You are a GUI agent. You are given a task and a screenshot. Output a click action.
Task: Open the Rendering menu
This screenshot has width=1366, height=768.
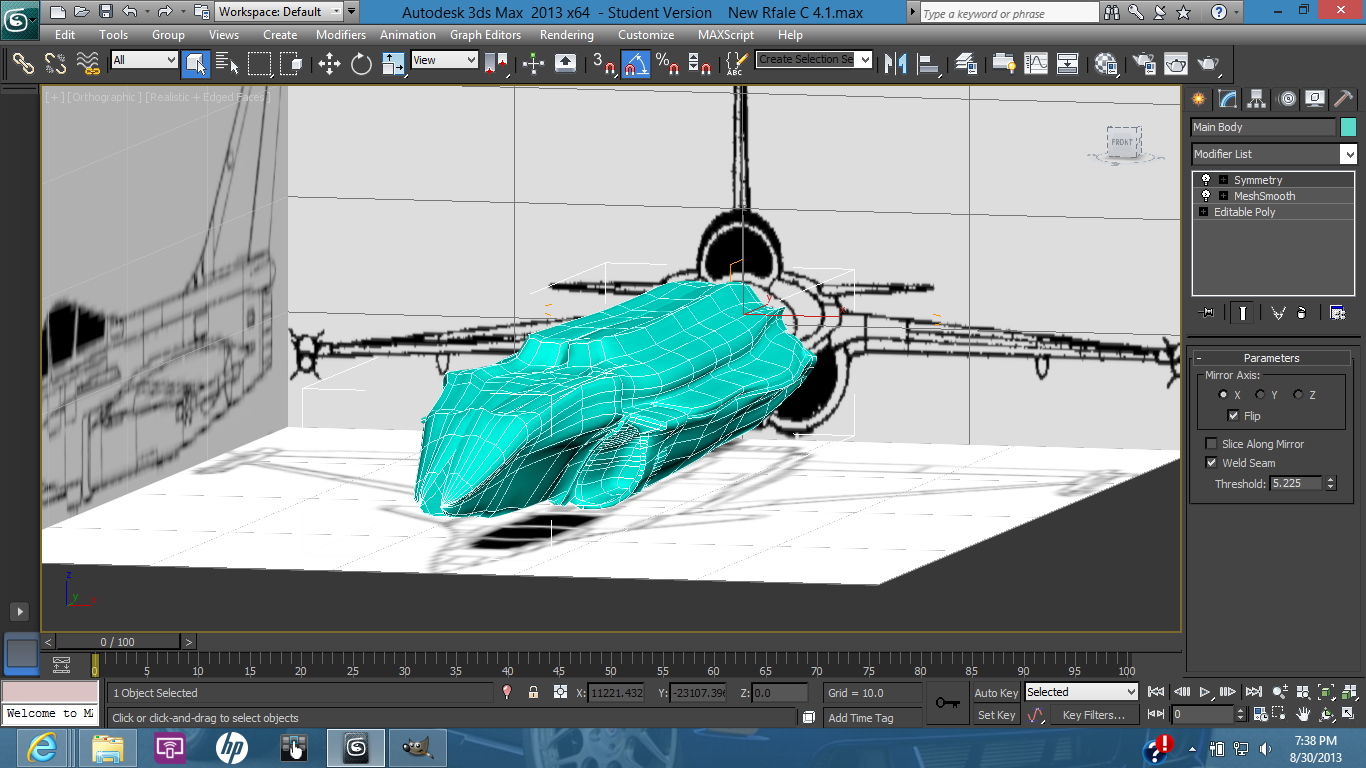pyautogui.click(x=566, y=34)
